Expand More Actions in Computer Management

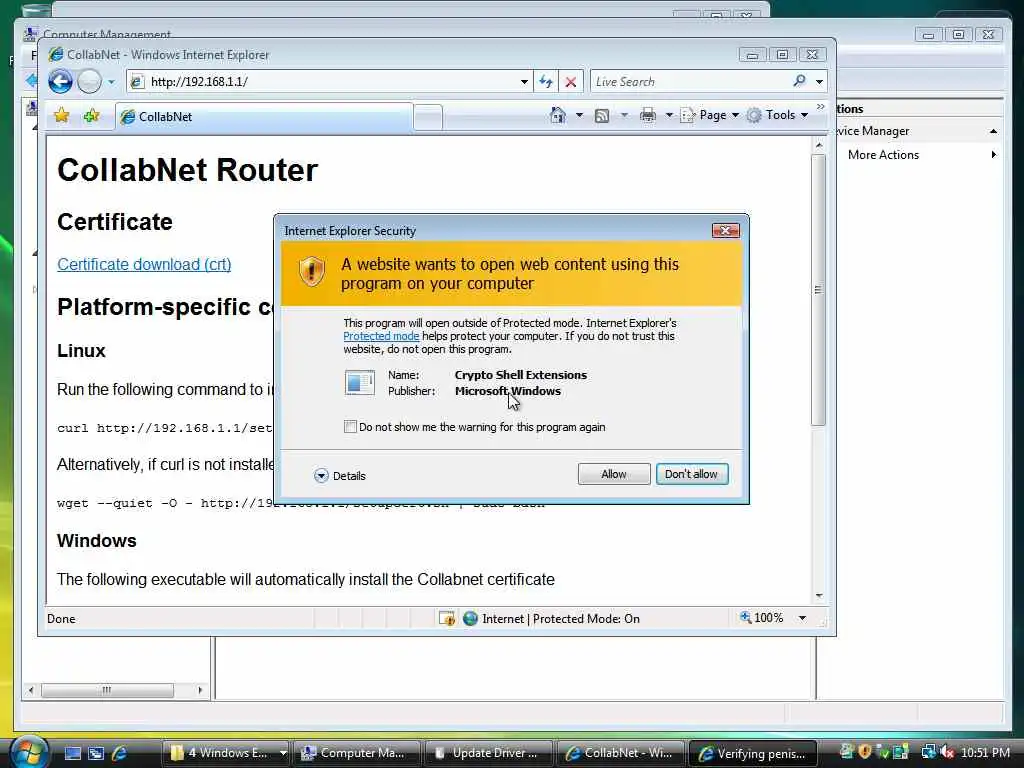click(922, 155)
